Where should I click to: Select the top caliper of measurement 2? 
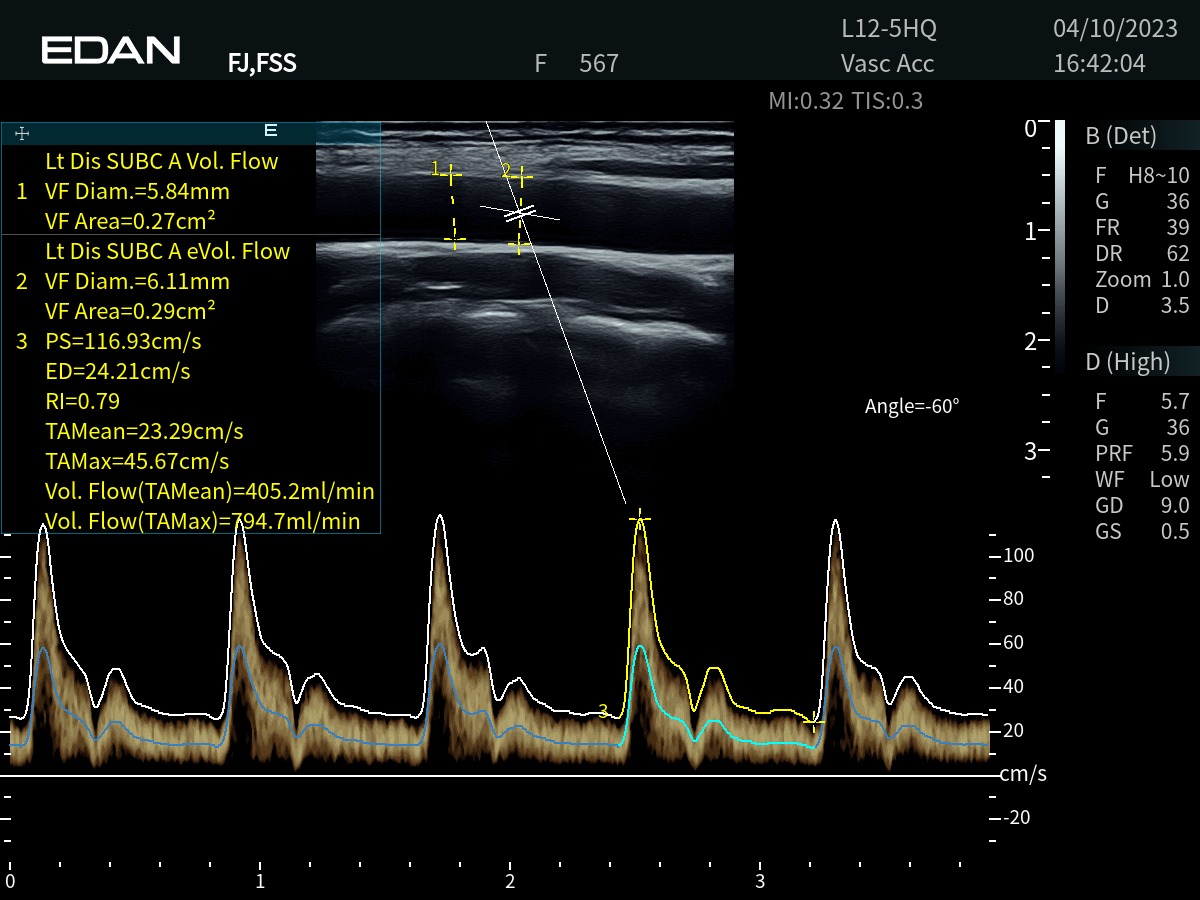pos(521,178)
